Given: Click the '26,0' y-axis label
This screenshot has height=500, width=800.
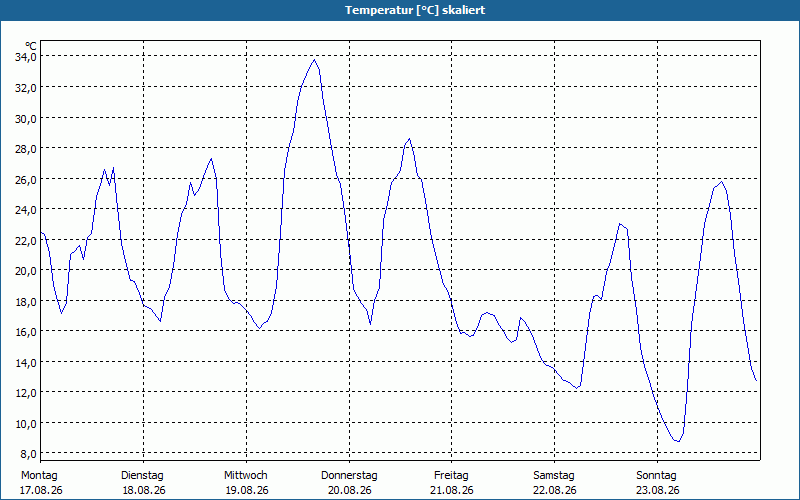Looking at the screenshot, I should click(x=25, y=179).
